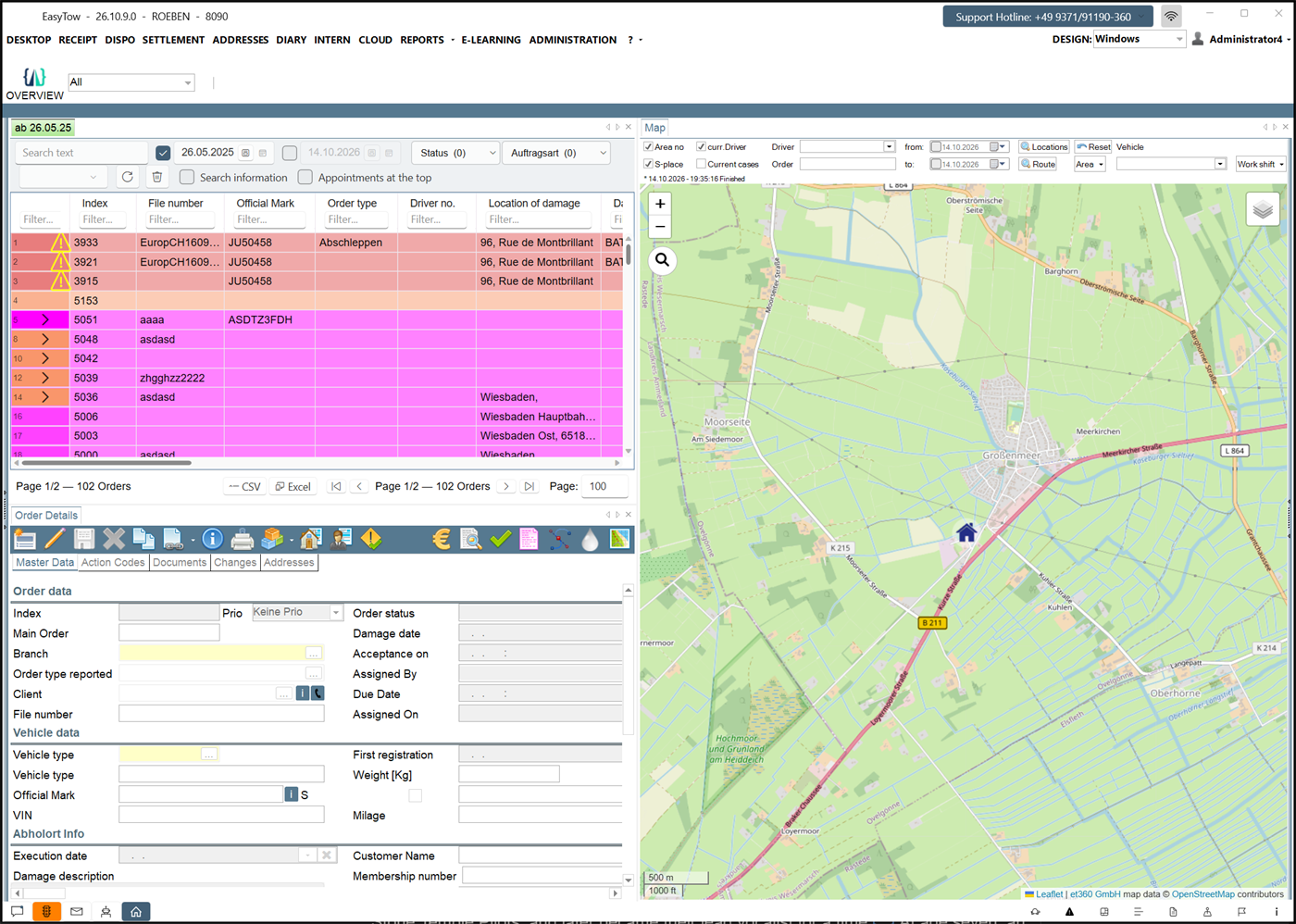The height and width of the screenshot is (924, 1296).
Task: Export orders with the CSV button
Action: (x=244, y=486)
